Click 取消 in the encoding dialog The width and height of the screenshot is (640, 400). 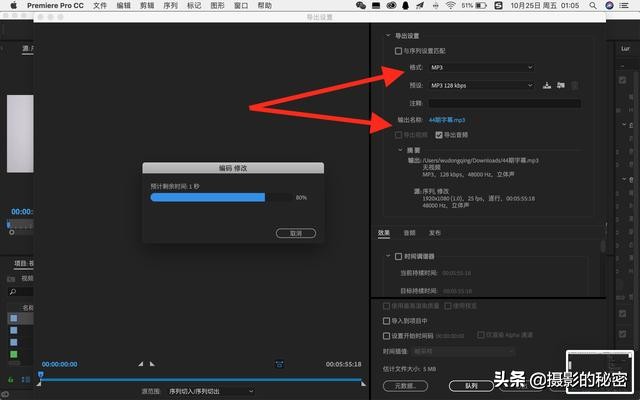(x=296, y=233)
